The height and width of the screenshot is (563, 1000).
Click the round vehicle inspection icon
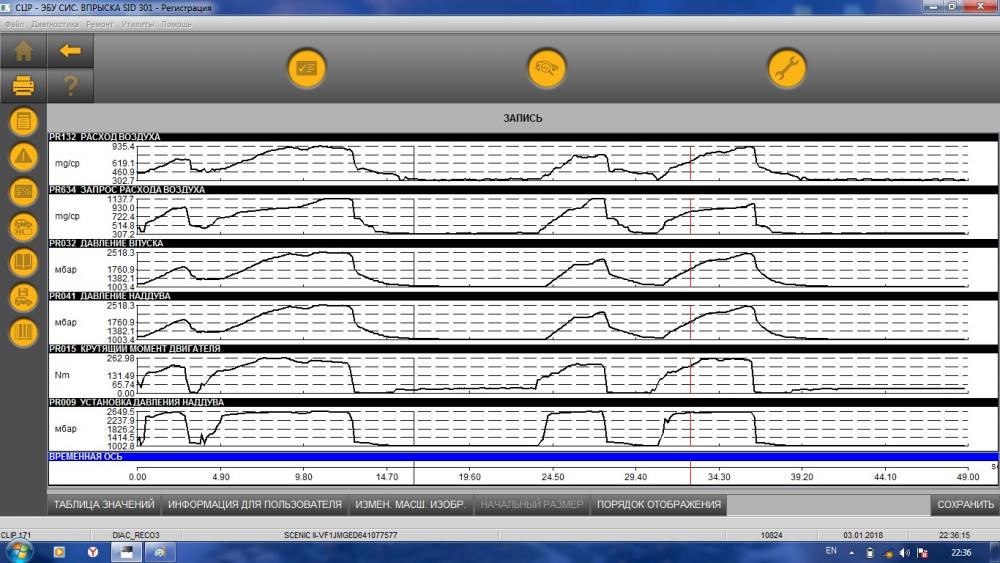tap(547, 68)
